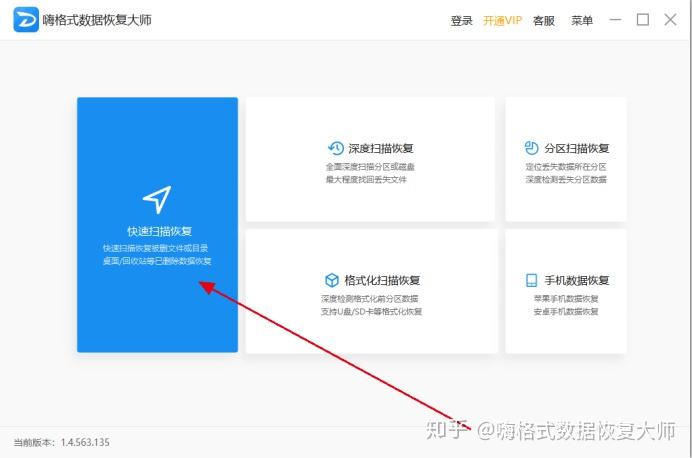This screenshot has height=458, width=692.
Task: Choose the 深度扫描恢复 title text
Action: click(x=381, y=149)
